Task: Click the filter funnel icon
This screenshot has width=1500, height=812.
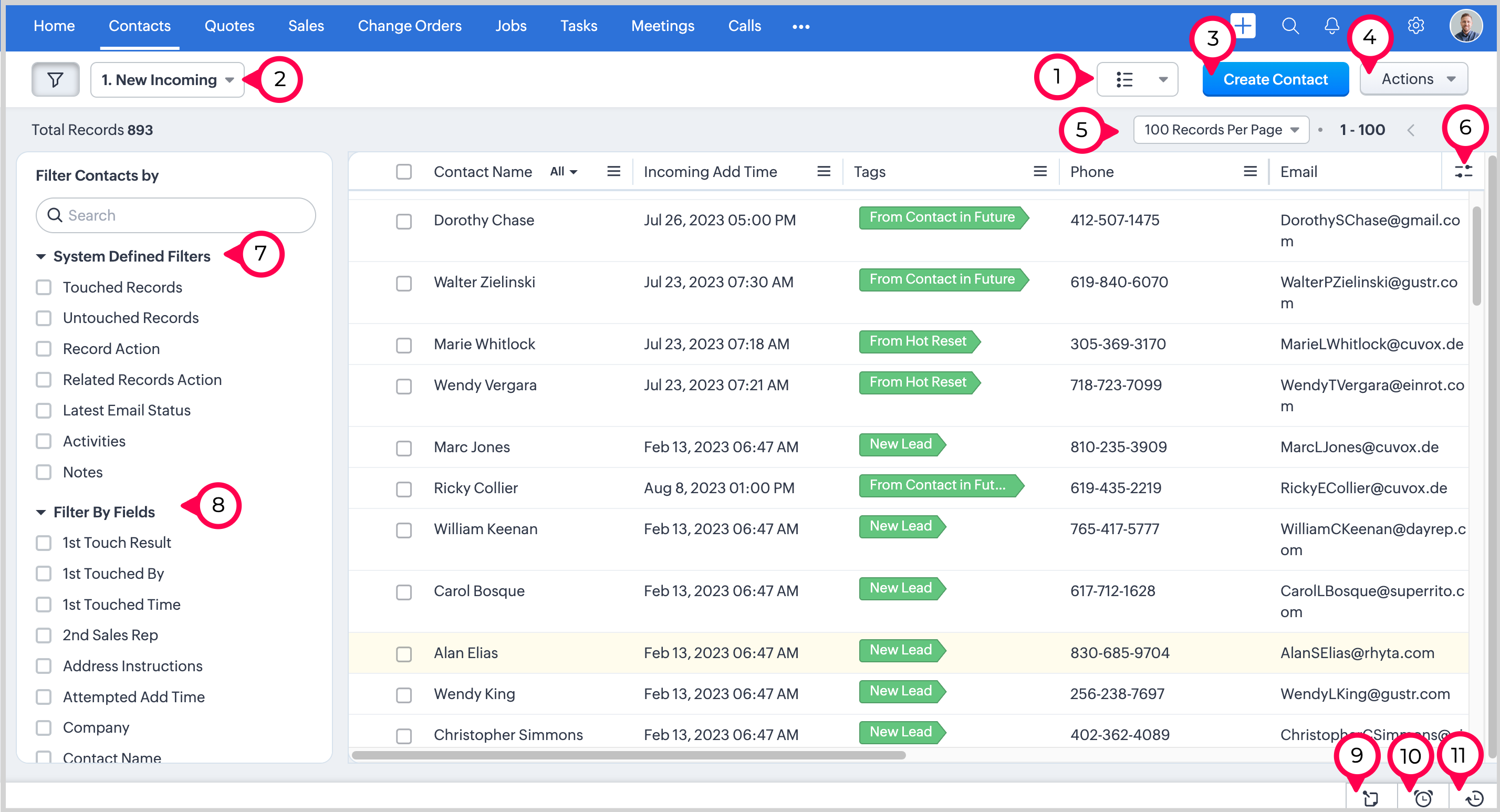Action: pyautogui.click(x=55, y=79)
